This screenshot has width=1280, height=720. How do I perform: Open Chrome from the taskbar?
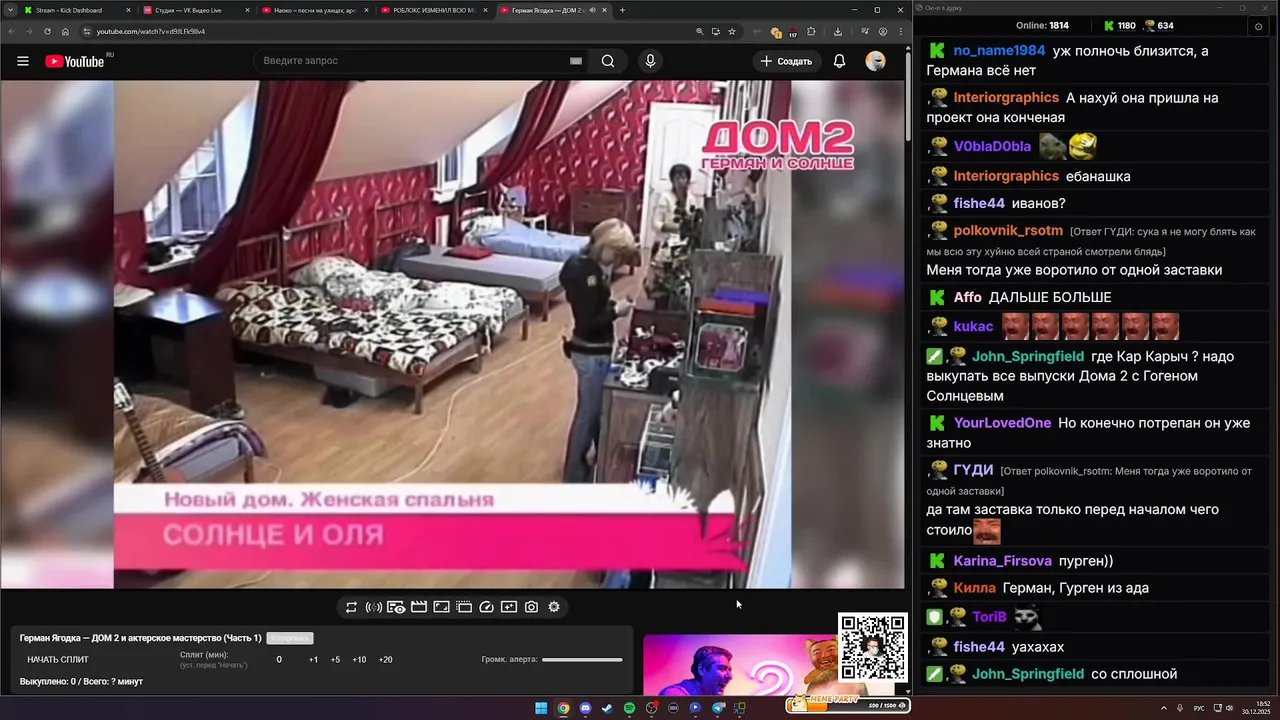pyautogui.click(x=563, y=708)
